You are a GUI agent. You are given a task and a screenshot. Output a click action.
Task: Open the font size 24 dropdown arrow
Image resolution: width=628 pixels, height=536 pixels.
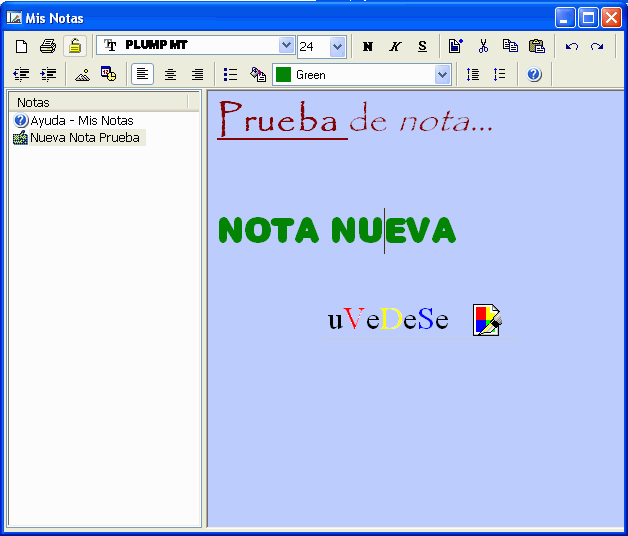pos(337,47)
